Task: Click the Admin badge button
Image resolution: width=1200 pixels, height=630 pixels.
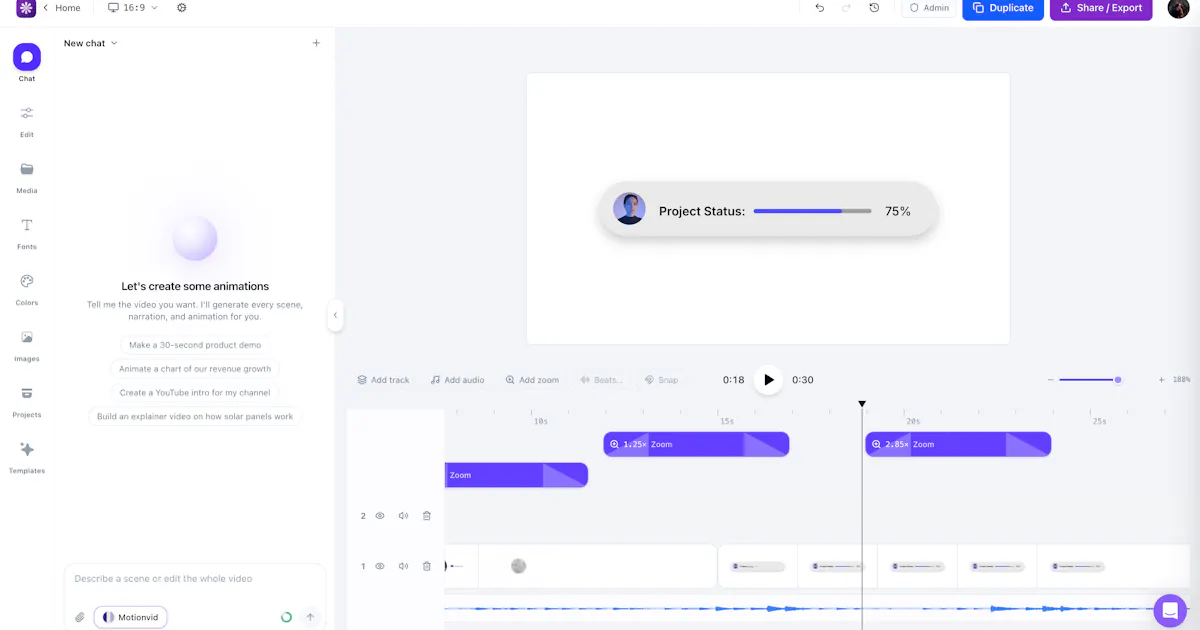Action: click(x=929, y=8)
